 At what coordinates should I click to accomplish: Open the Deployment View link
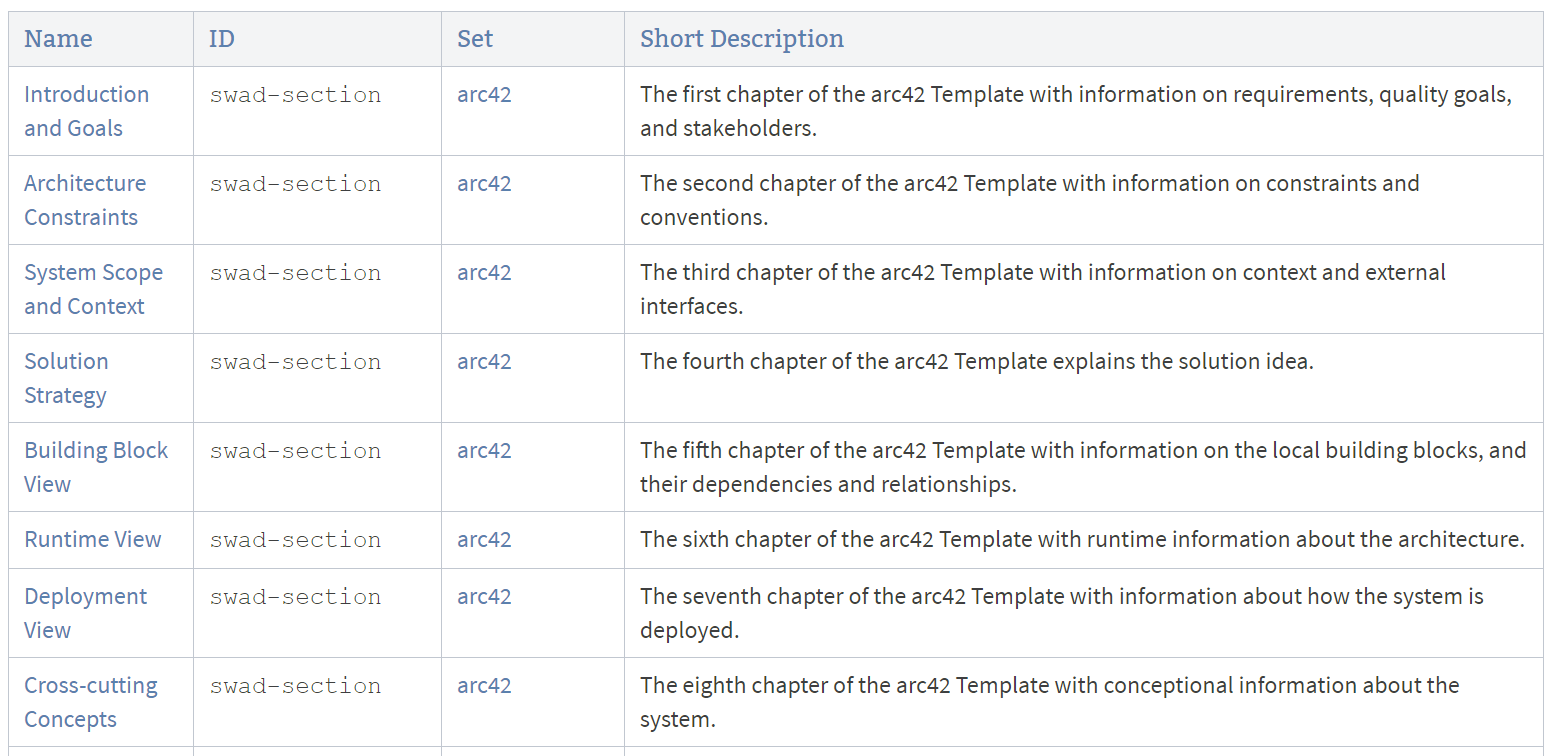(85, 597)
